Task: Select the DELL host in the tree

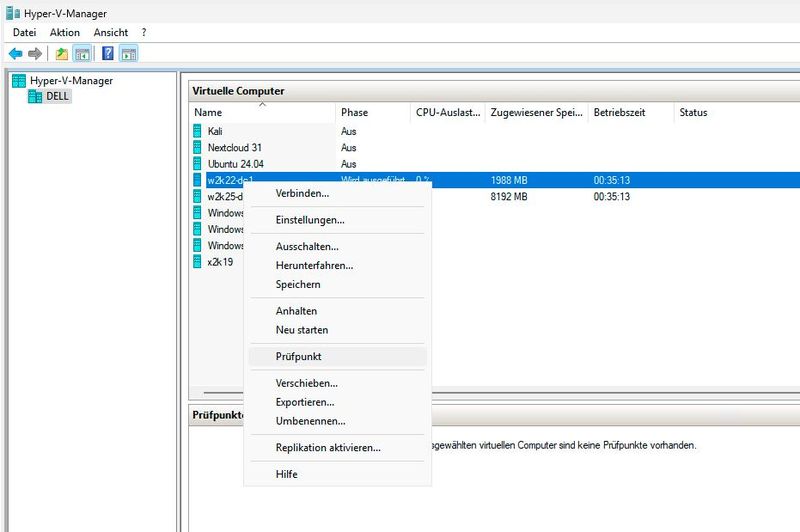Action: tap(57, 96)
